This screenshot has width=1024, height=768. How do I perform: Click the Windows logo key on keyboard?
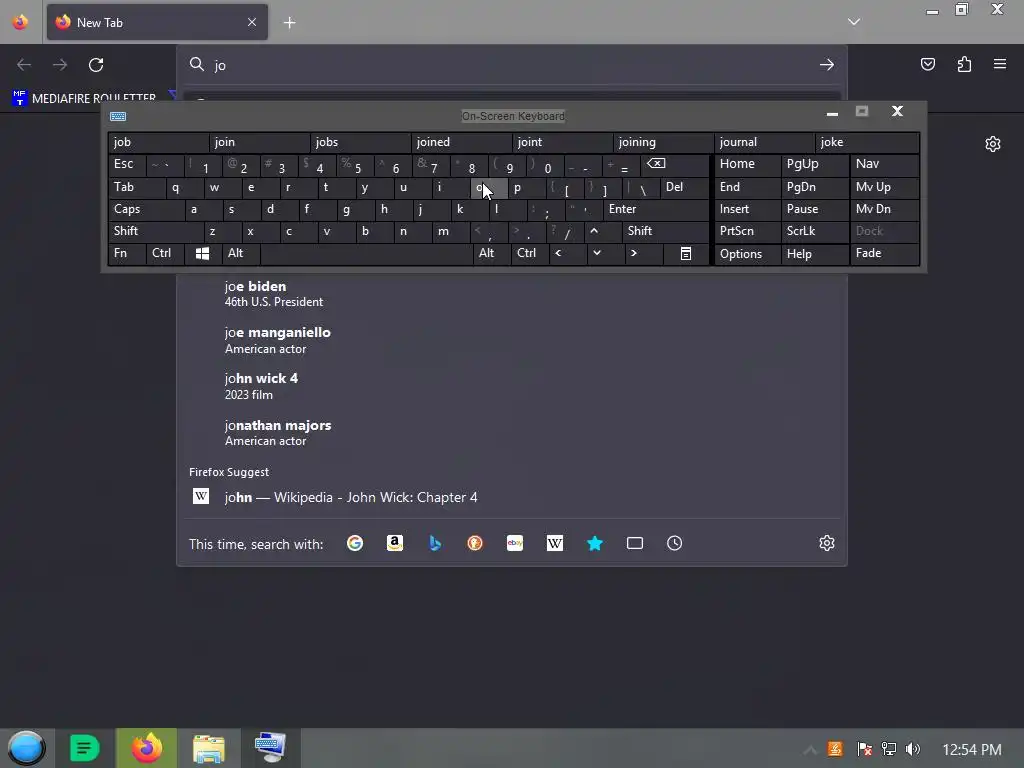click(202, 253)
